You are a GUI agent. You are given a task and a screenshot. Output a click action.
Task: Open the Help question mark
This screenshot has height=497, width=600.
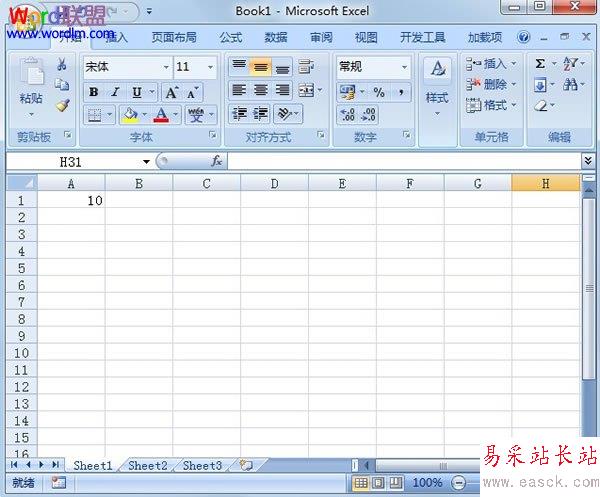[x=523, y=37]
